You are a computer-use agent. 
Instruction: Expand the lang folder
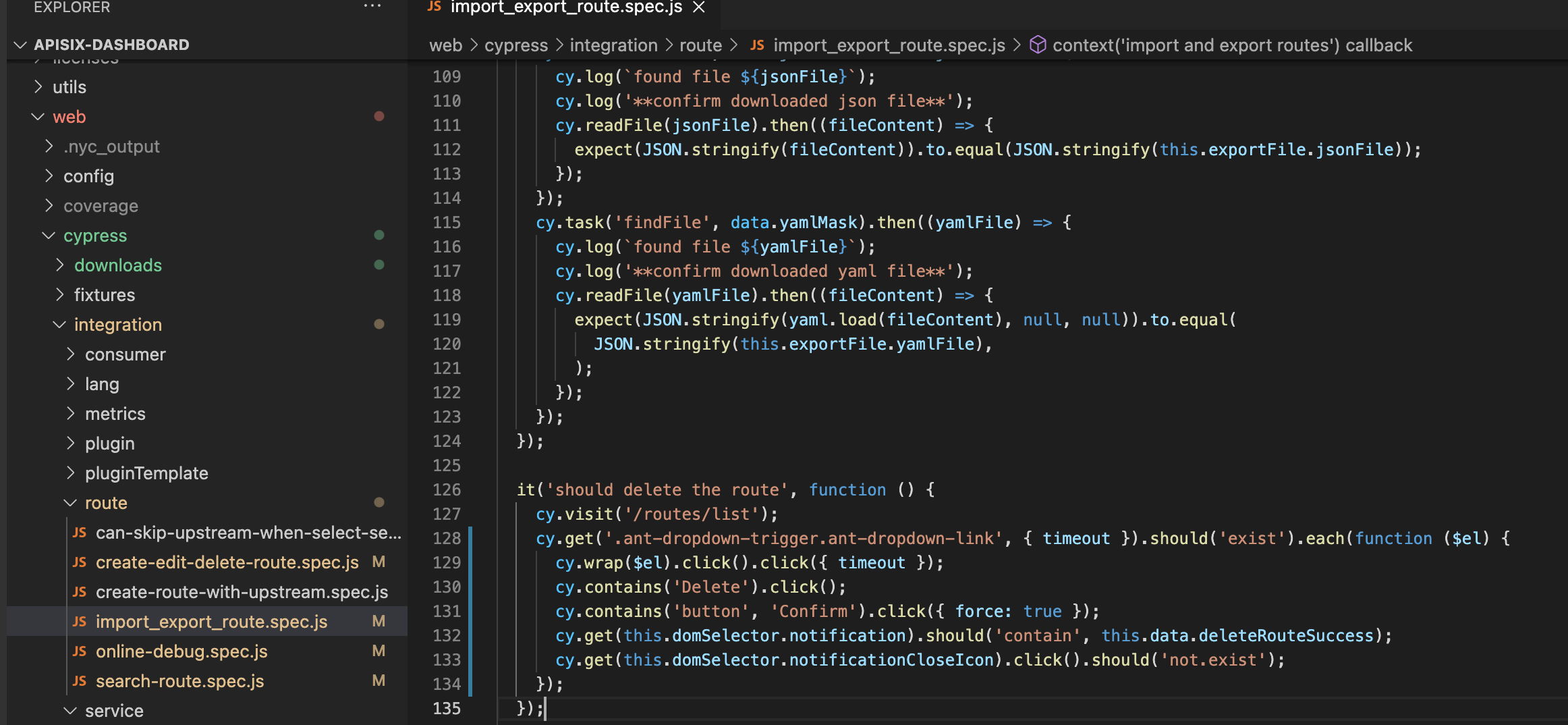coord(71,384)
